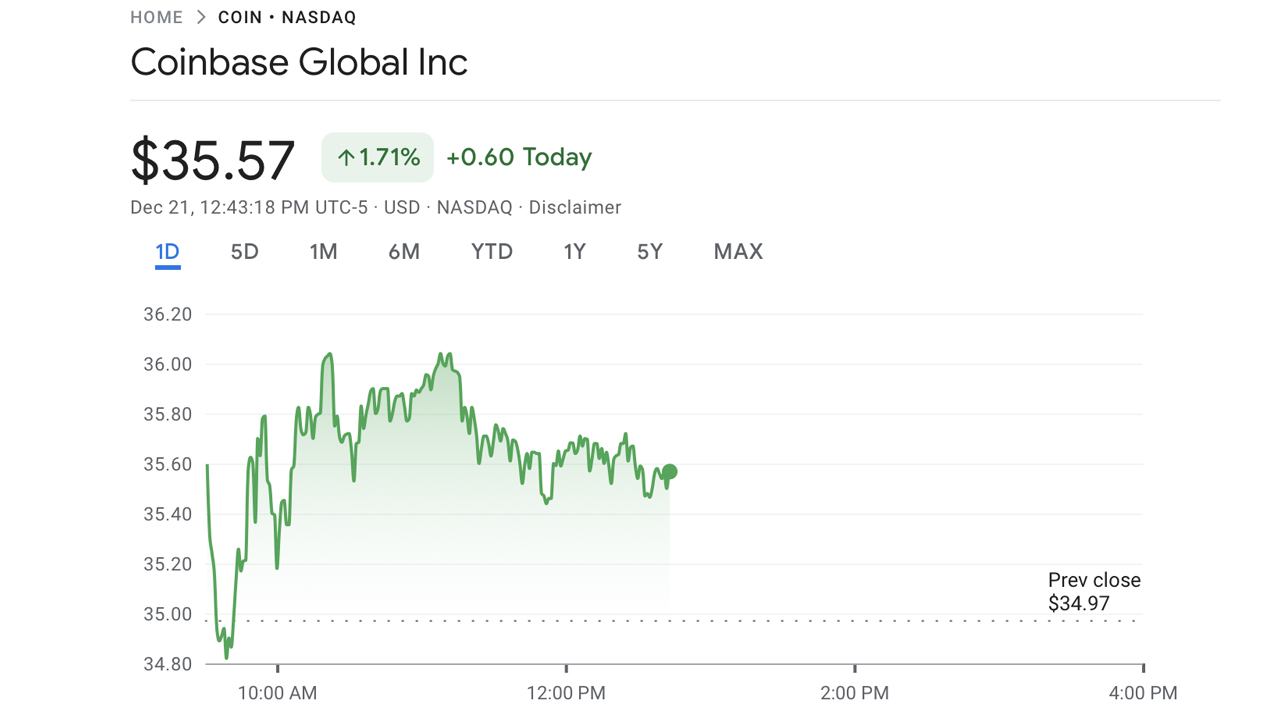Click the COIN • NASDAQ breadcrumb label
Screen dimensions: 1280x720
[289, 17]
